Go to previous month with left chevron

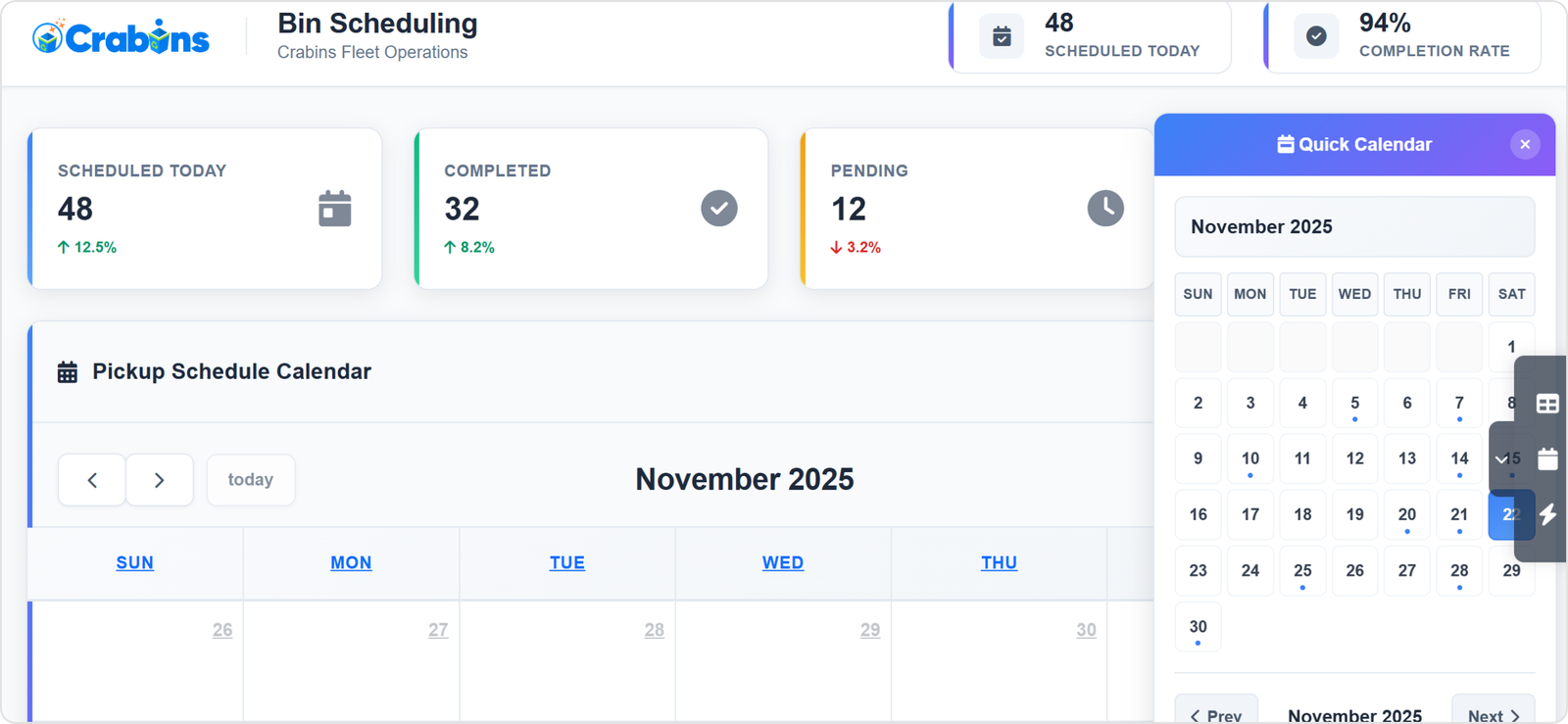pos(92,480)
